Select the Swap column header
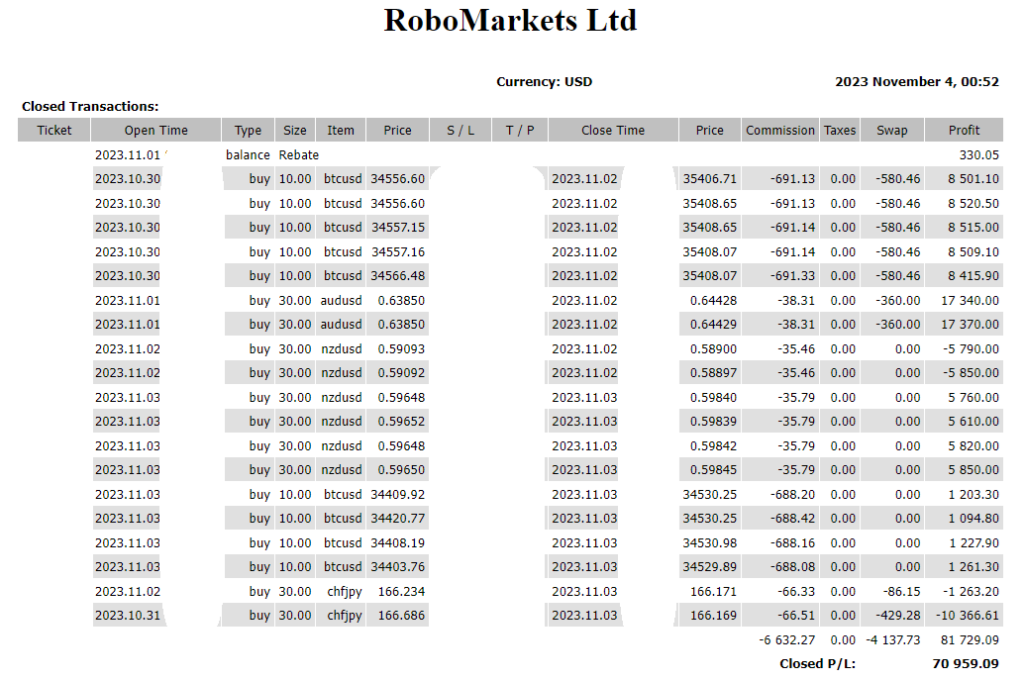The width and height of the screenshot is (1024, 680). (x=892, y=130)
